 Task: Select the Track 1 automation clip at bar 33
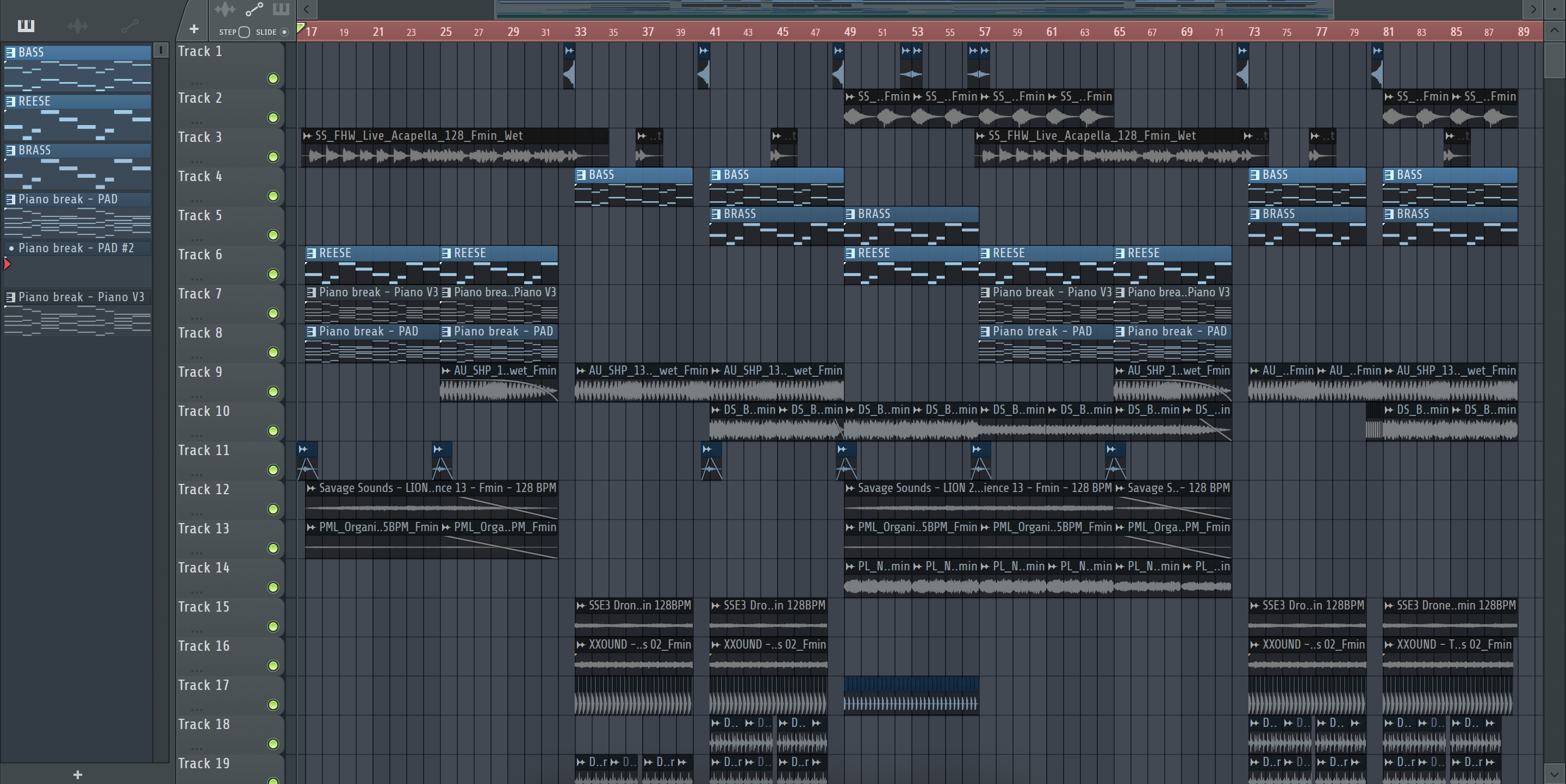[569, 66]
